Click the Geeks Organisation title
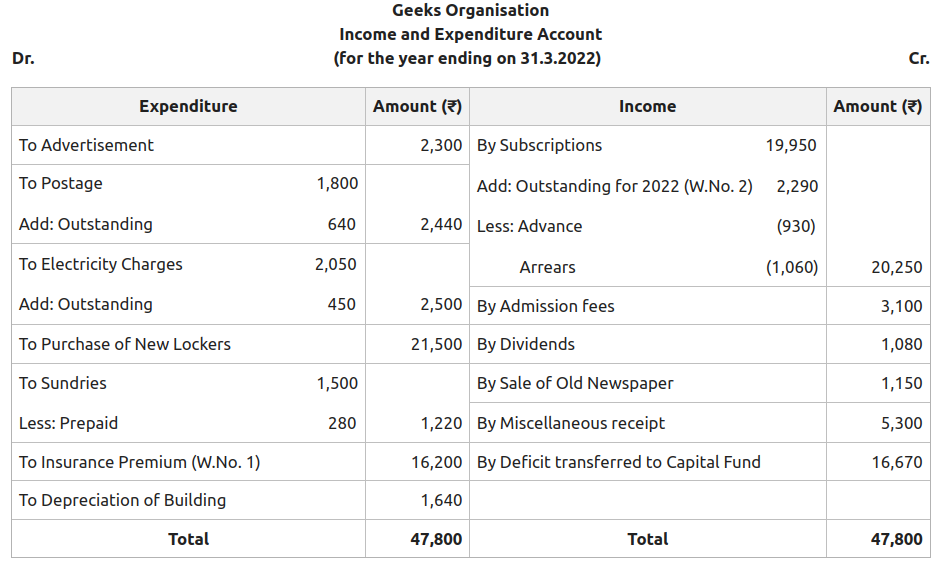 pos(470,11)
